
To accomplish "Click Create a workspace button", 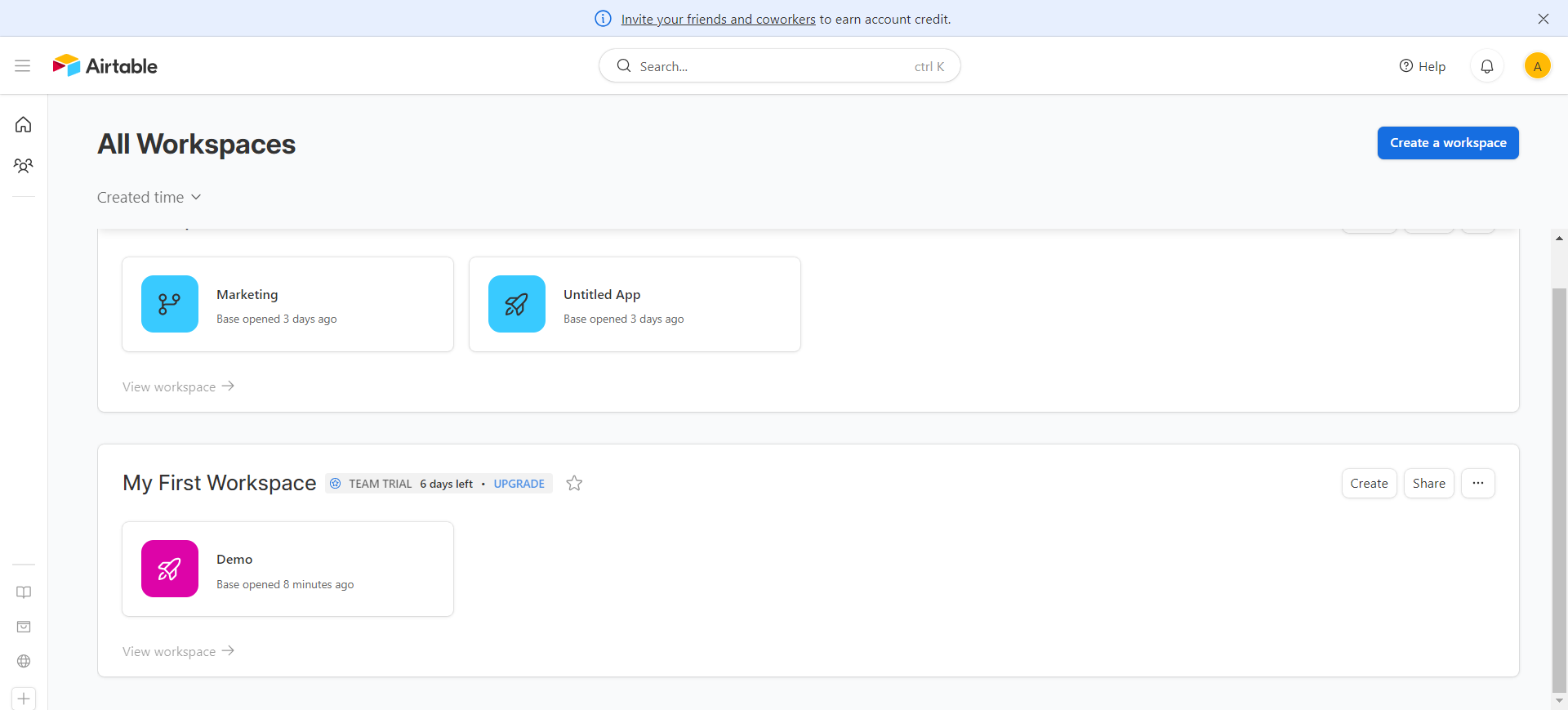I will click(x=1448, y=143).
